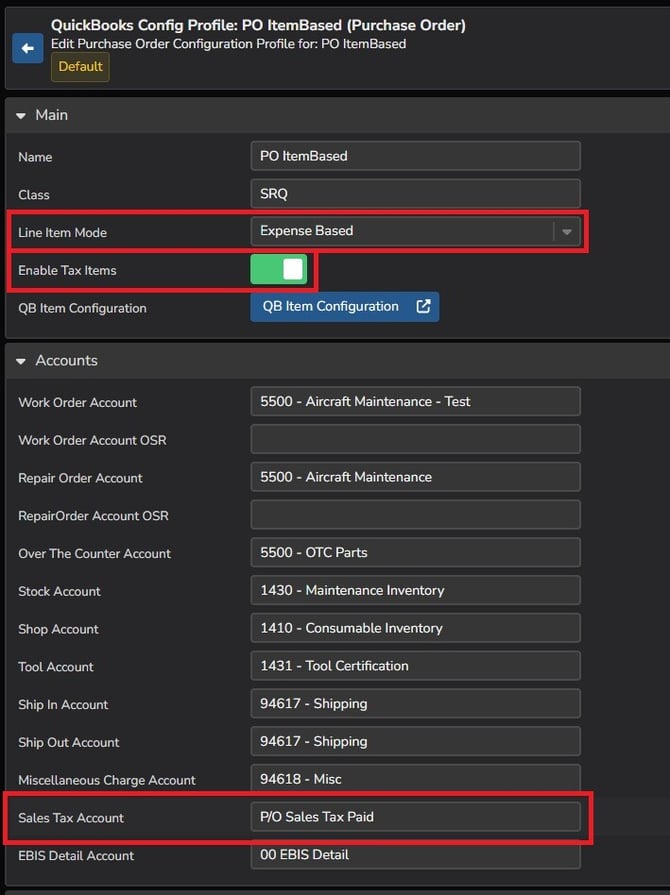Click the 'Line Item Mode' label
Screen dimensions: 670x895
[x=62, y=233]
